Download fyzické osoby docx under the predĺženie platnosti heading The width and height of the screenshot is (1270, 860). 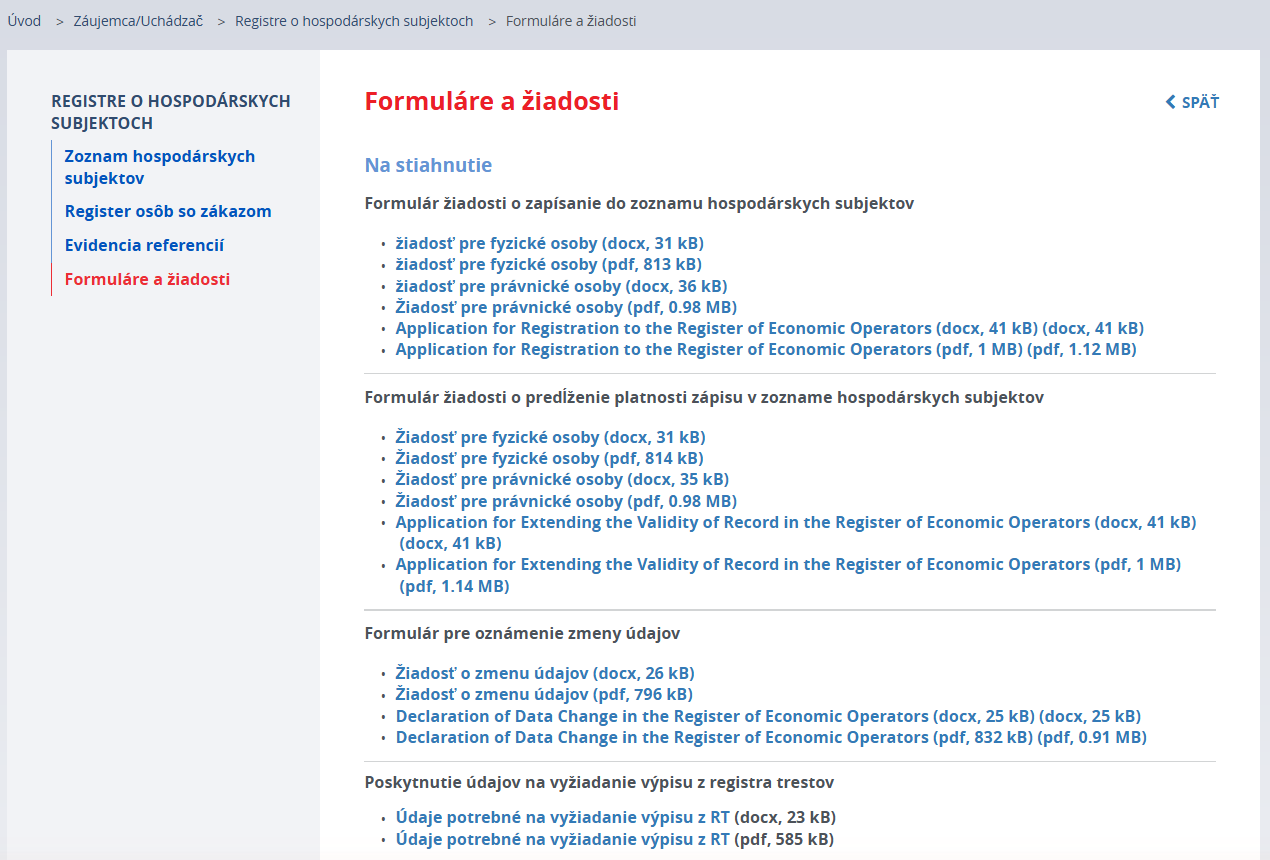click(550, 437)
